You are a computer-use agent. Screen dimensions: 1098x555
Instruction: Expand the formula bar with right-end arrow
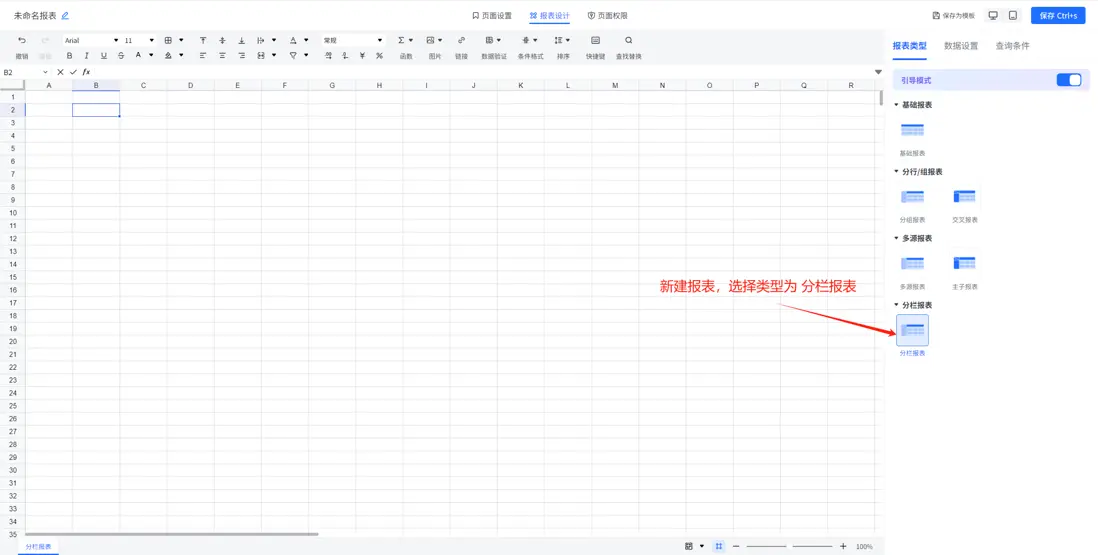[x=878, y=72]
